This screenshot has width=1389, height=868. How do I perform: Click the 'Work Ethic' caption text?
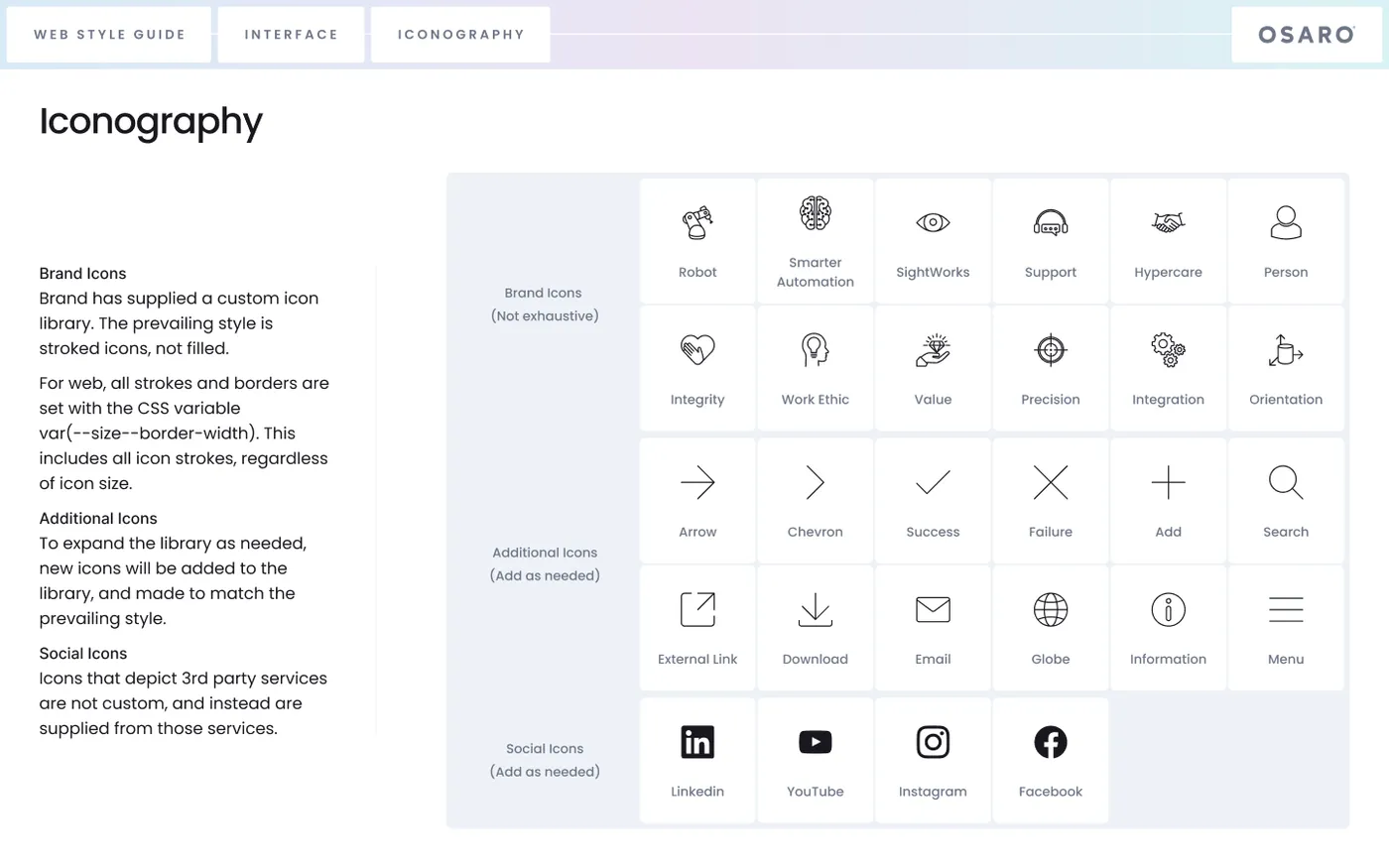(x=816, y=400)
